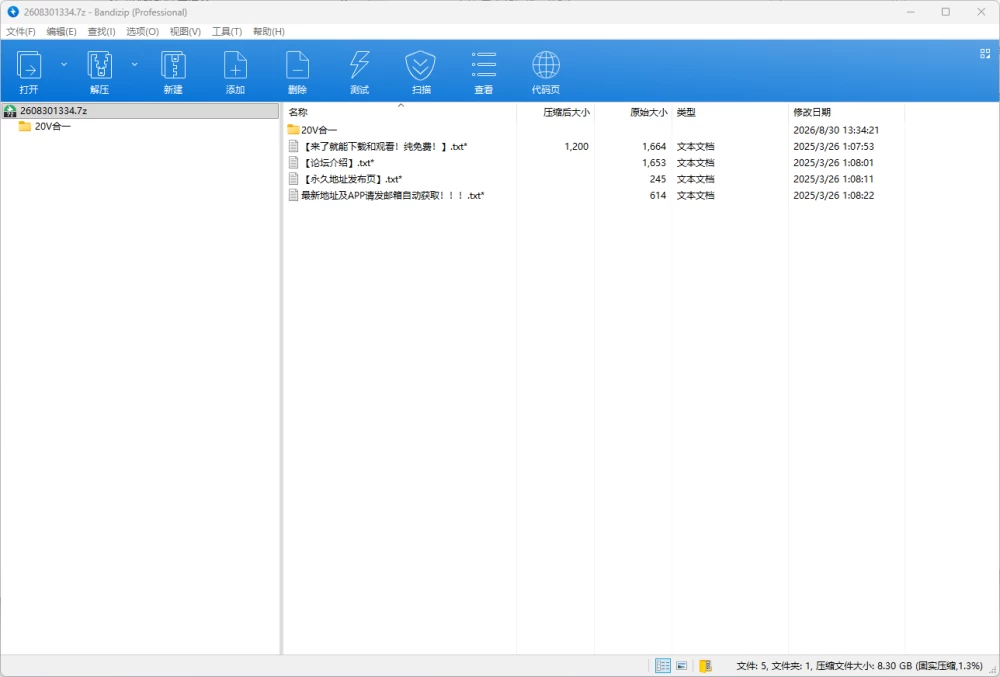Sort by the 原始大小 column header

click(x=649, y=112)
